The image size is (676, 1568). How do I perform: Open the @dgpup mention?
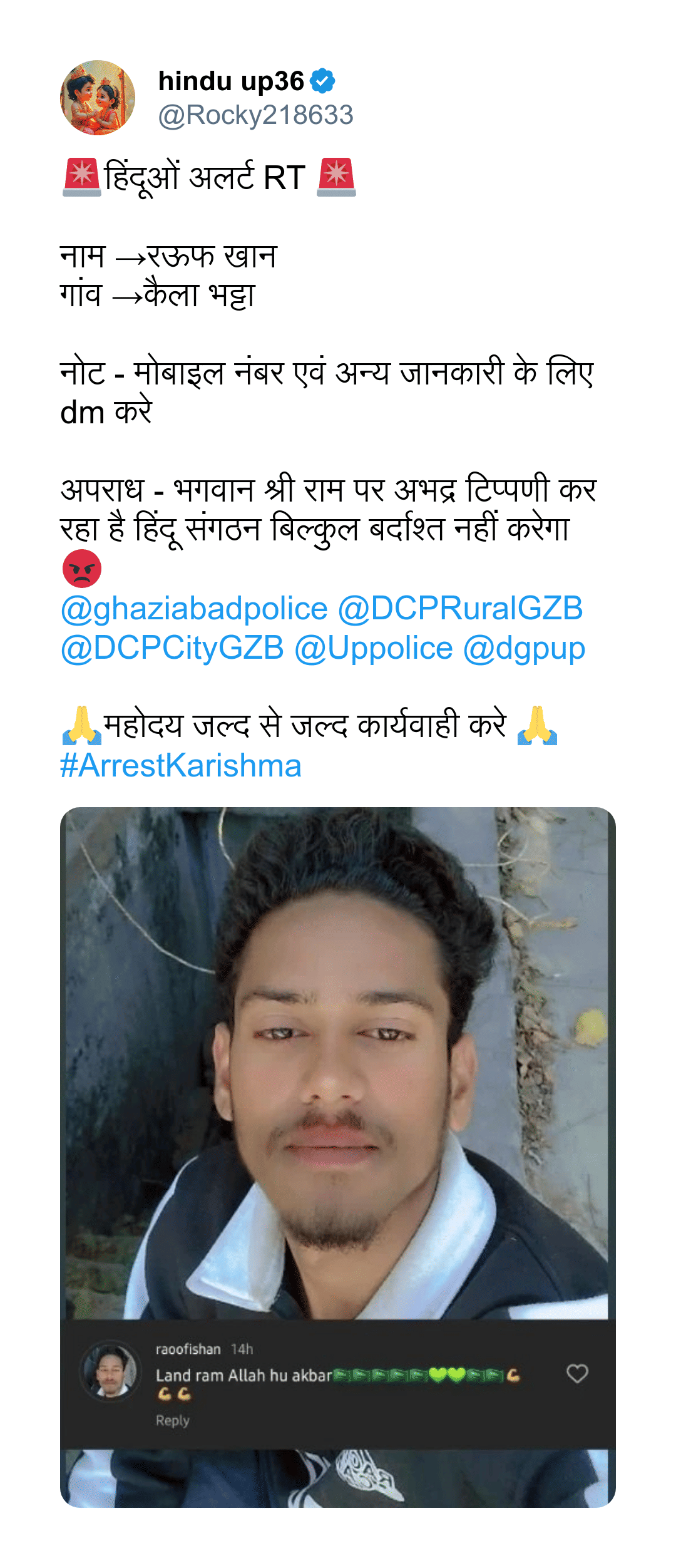click(525, 648)
